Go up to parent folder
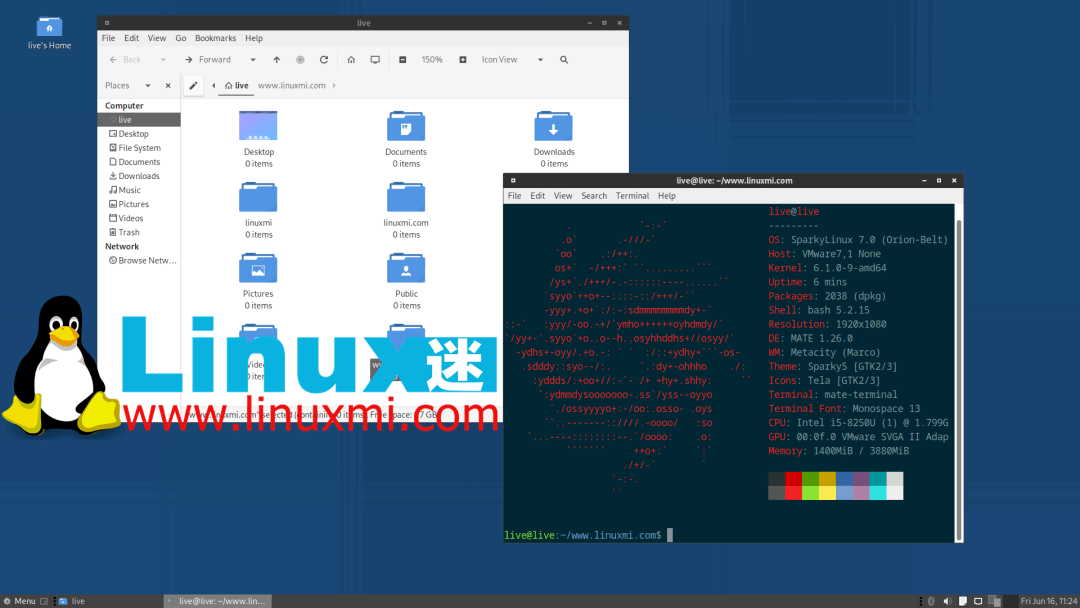 [276, 60]
